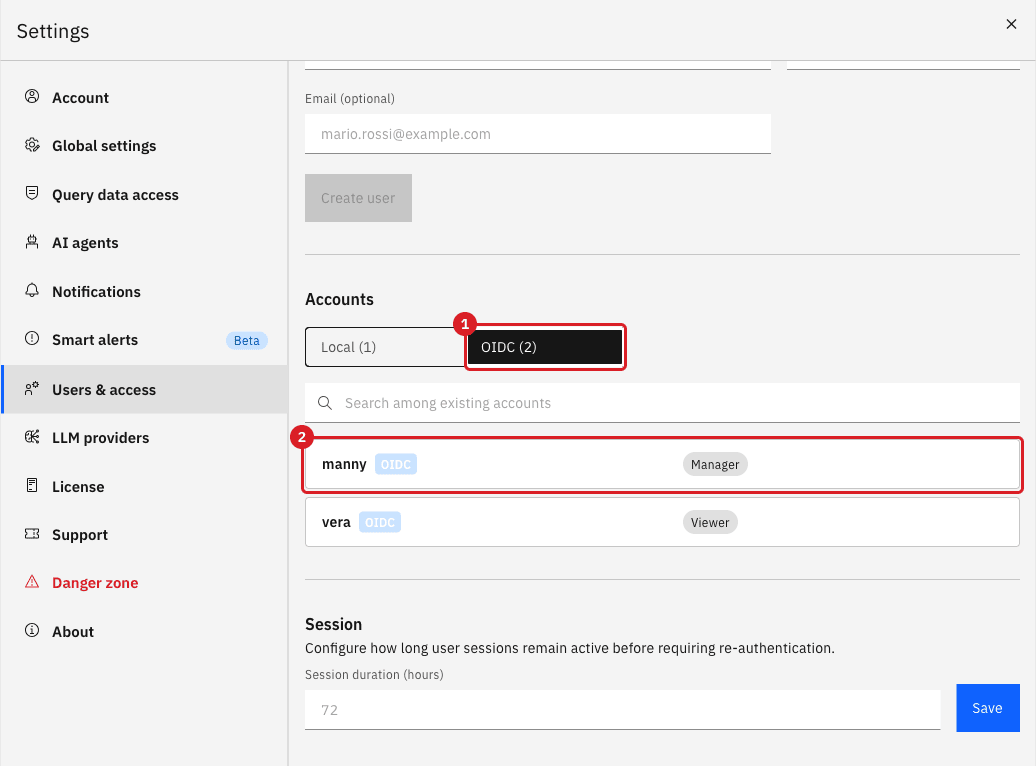
Task: Click the Global settings gear icon
Action: click(x=32, y=145)
